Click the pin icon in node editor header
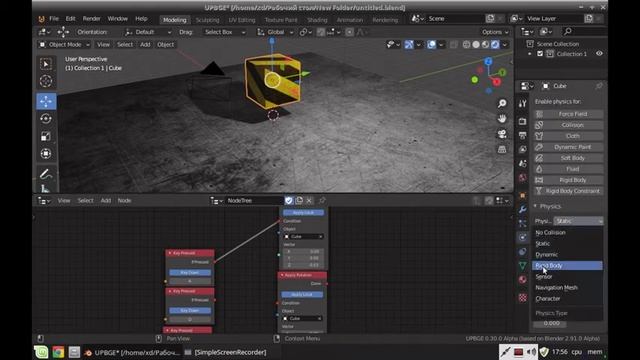 coord(322,200)
